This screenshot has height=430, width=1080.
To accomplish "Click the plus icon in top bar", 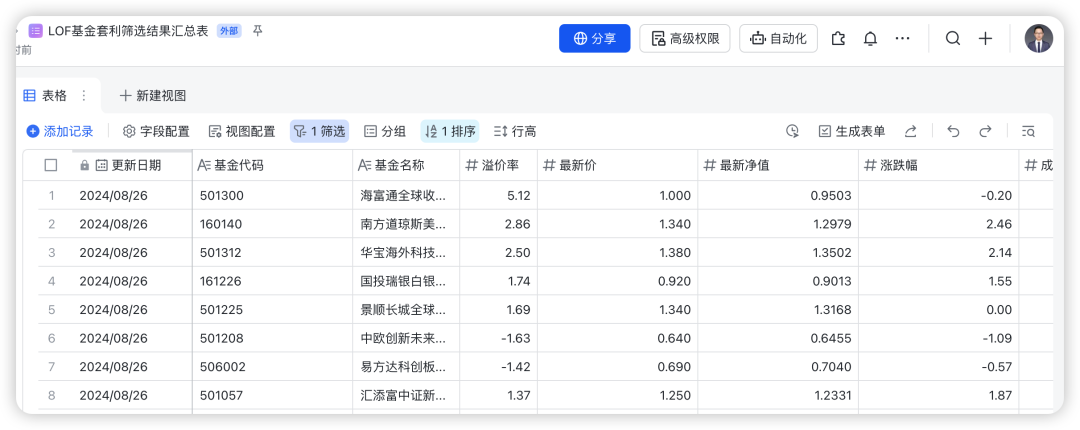I will [985, 39].
